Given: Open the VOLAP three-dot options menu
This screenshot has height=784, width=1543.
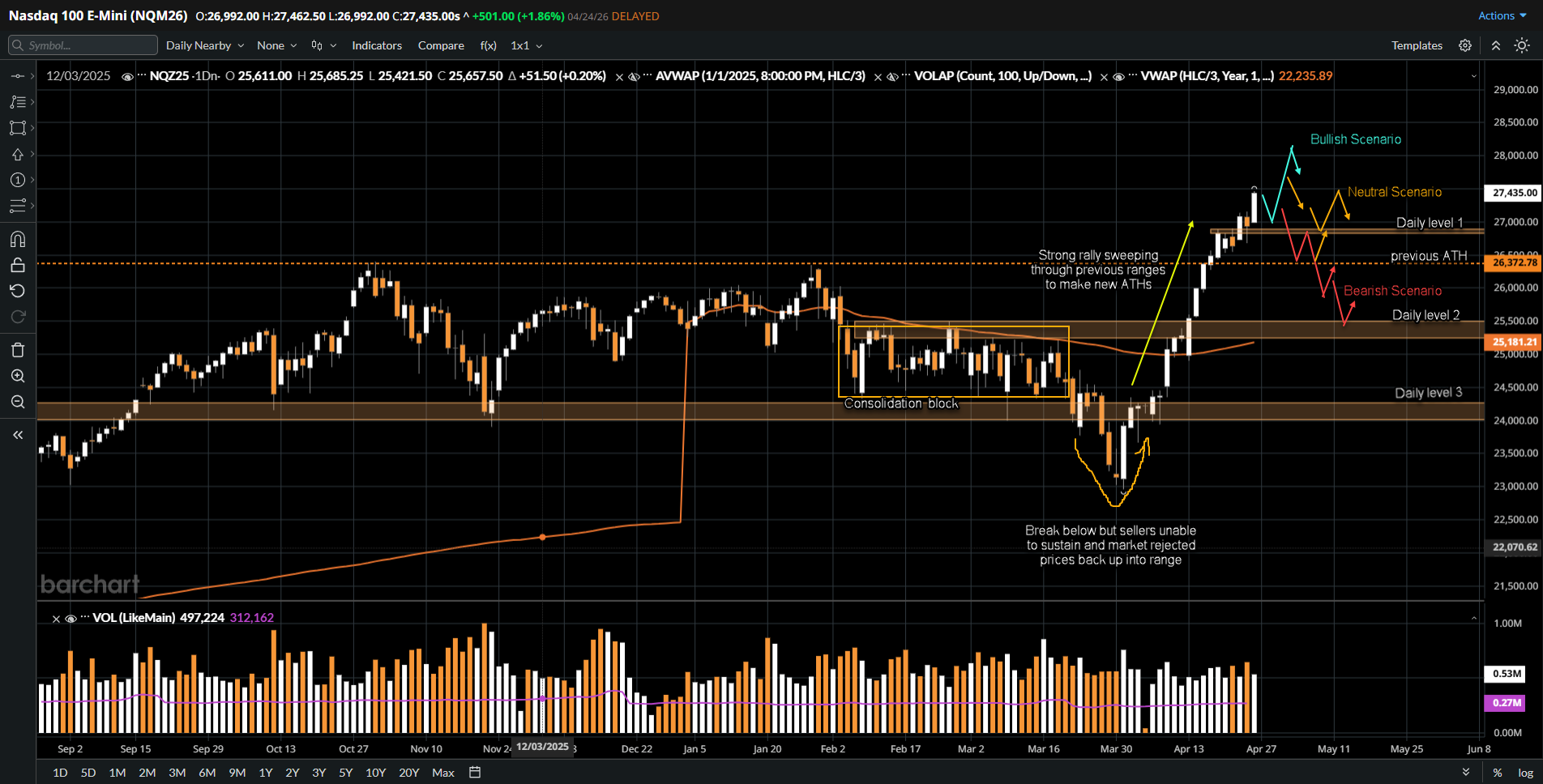Looking at the screenshot, I should 906,76.
